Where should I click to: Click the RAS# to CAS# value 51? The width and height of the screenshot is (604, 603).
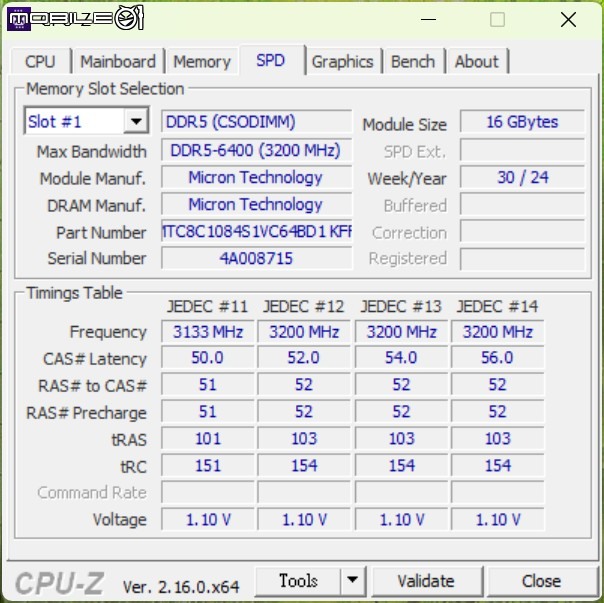[x=208, y=385]
